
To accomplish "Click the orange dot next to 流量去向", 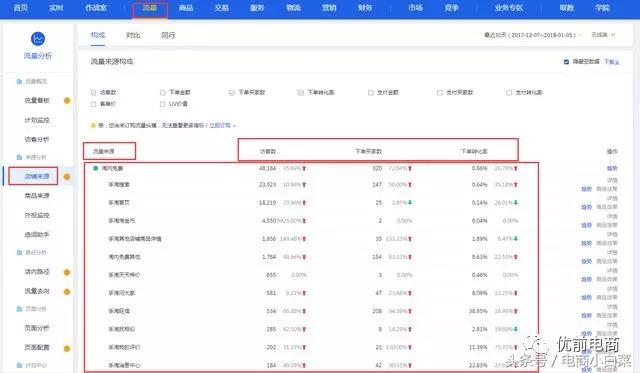I will [x=67, y=292].
